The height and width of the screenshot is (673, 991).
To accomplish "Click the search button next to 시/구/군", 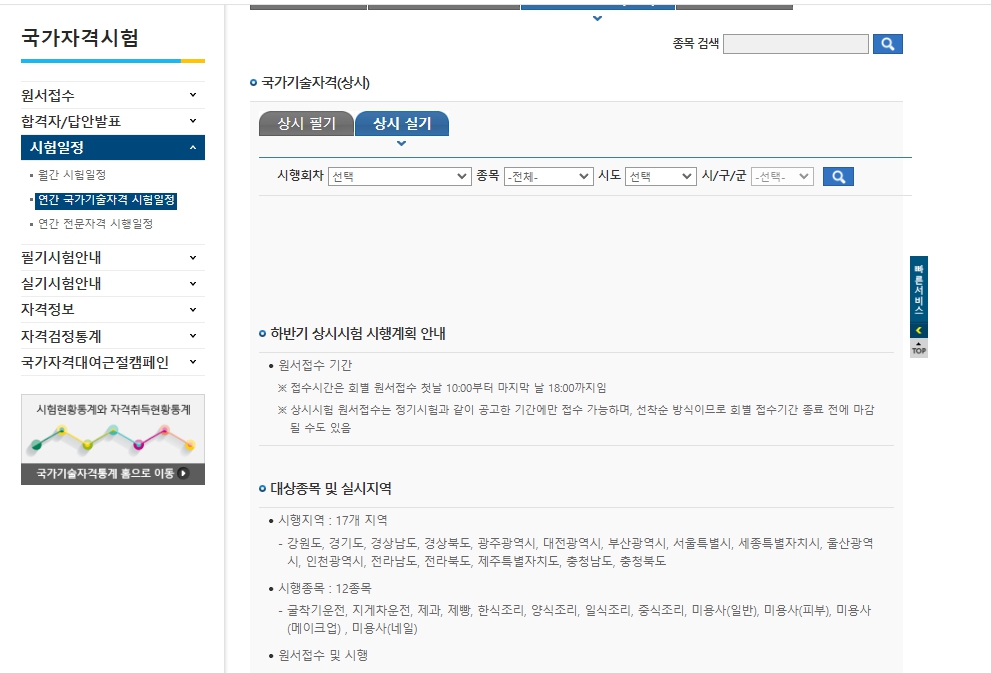I will tap(838, 176).
